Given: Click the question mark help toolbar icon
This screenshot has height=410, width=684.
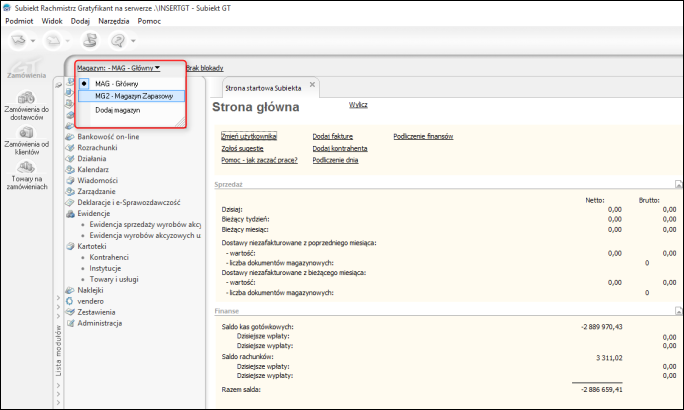Looking at the screenshot, I should 120,41.
